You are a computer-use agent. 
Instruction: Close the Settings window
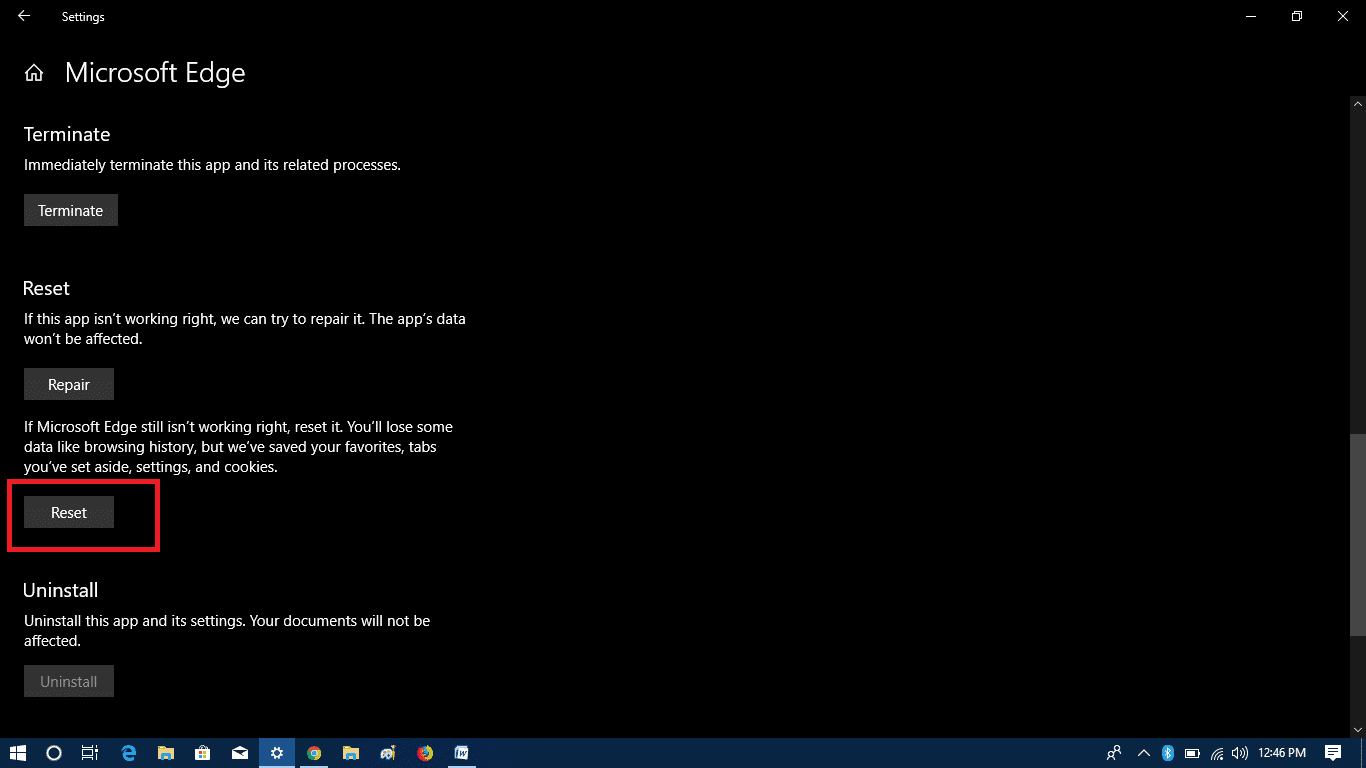pyautogui.click(x=1342, y=16)
